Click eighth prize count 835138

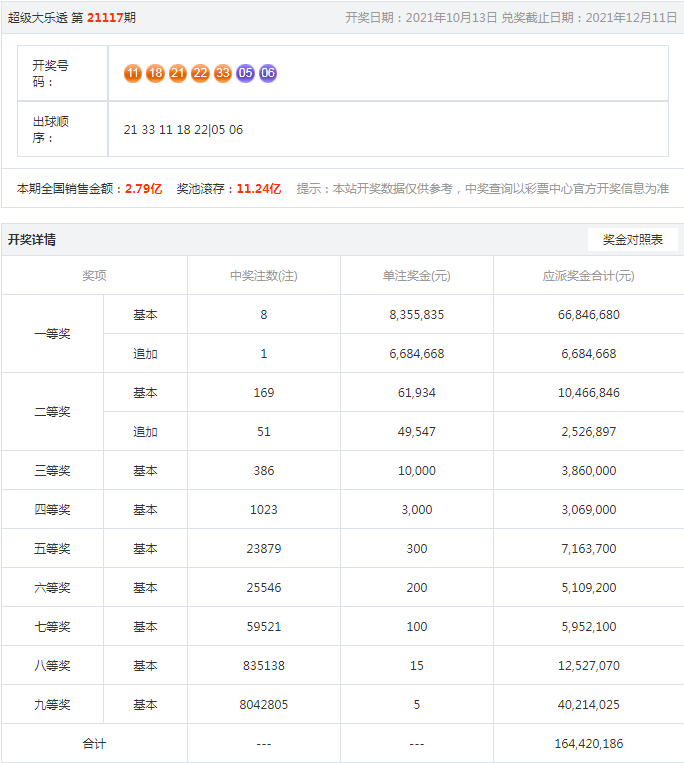(x=264, y=665)
